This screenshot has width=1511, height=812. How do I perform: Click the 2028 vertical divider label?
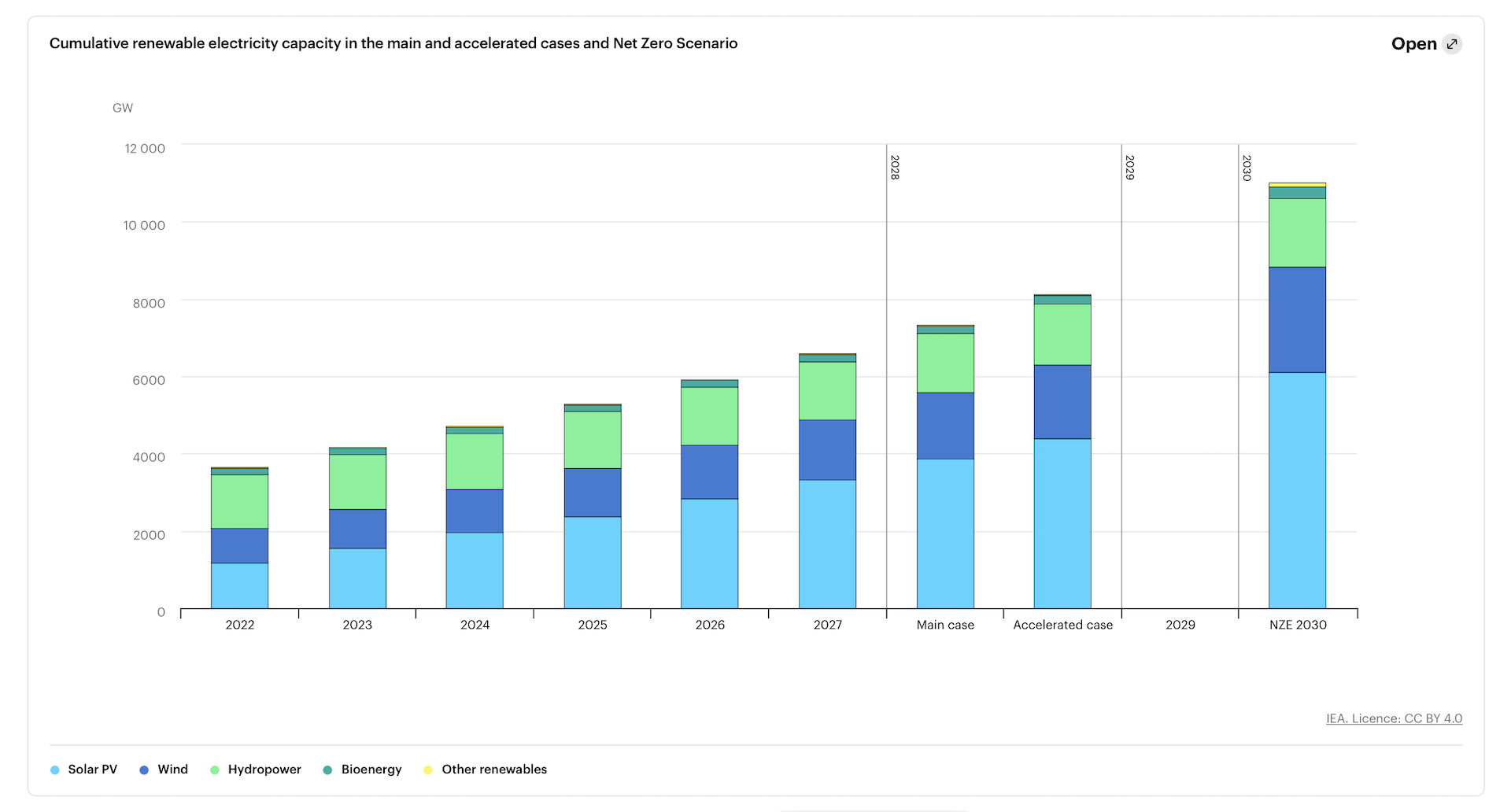coord(895,168)
